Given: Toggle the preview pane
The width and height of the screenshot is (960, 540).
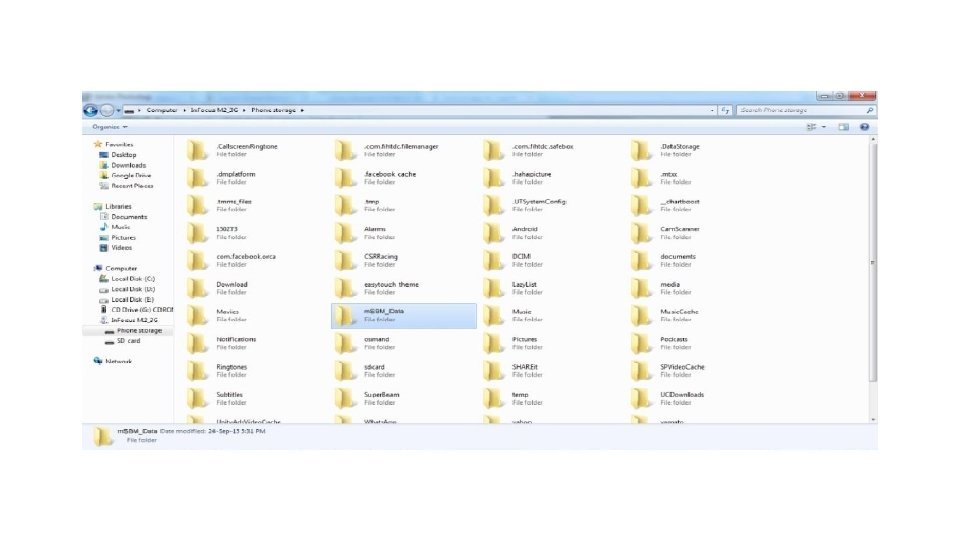Looking at the screenshot, I should pyautogui.click(x=843, y=127).
